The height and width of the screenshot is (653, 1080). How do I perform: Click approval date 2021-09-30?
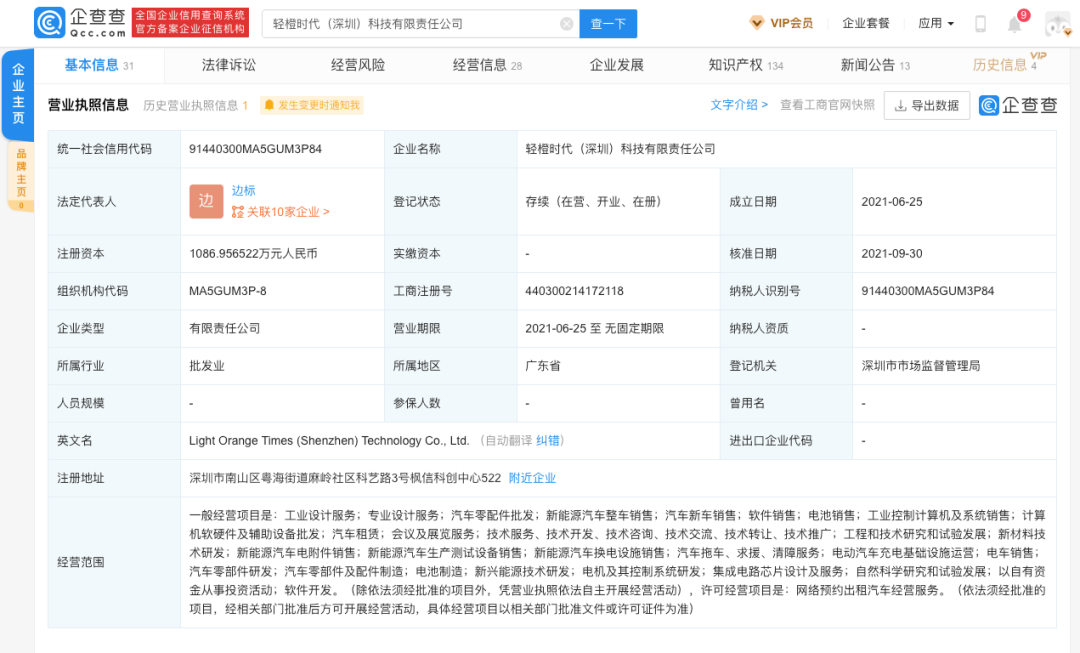[892, 253]
